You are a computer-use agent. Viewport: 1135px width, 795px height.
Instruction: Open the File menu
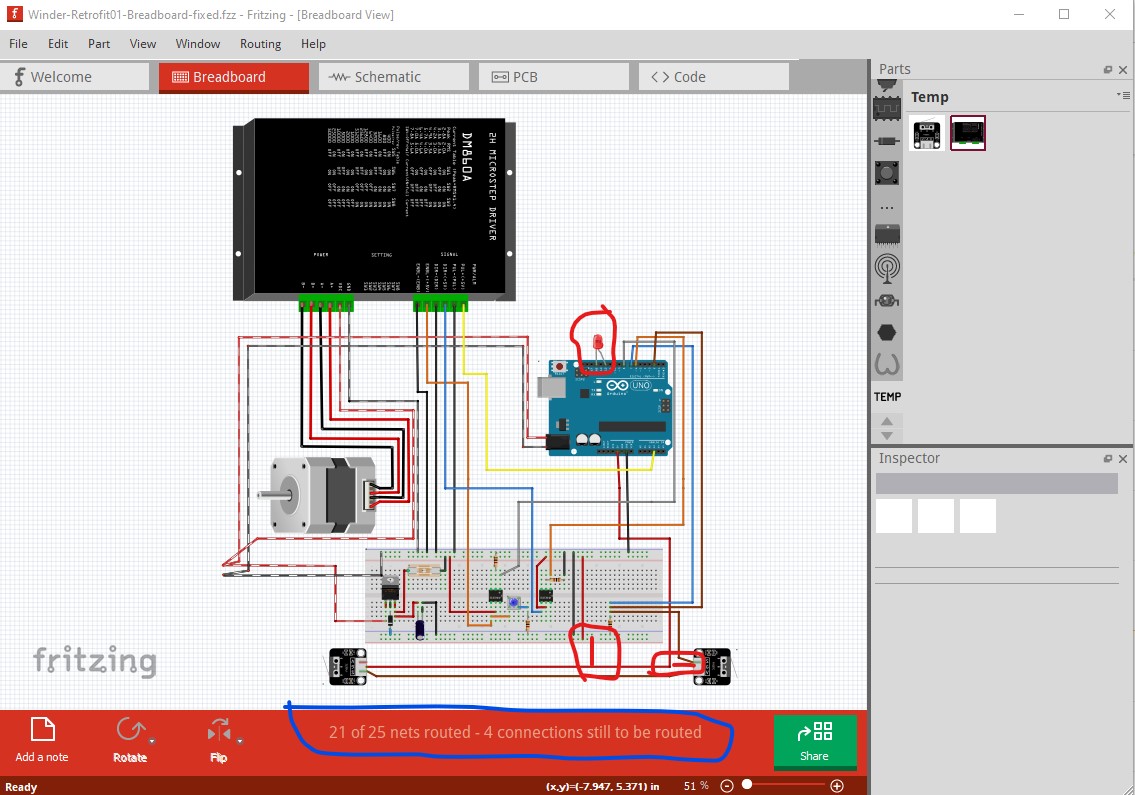click(x=18, y=43)
